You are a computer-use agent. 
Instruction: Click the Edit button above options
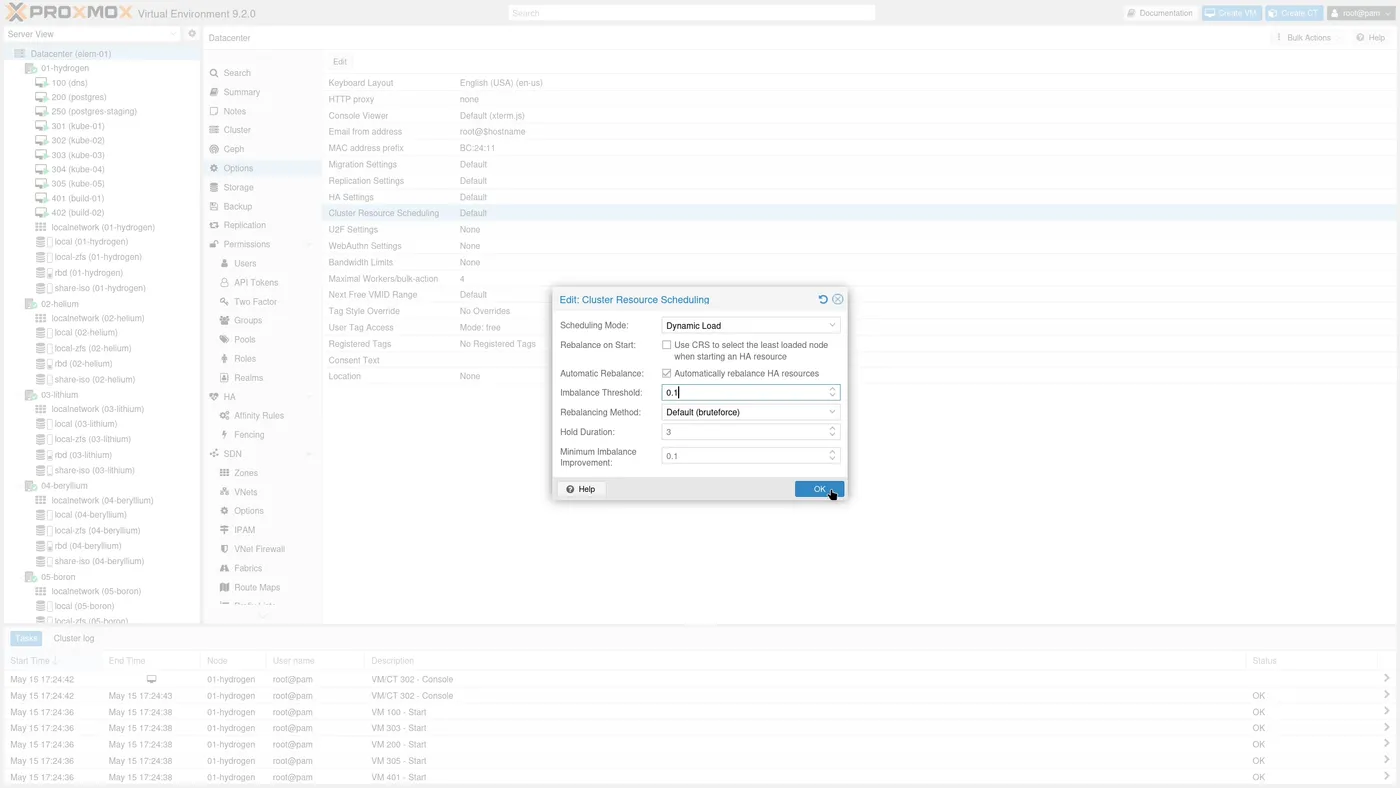pos(340,62)
